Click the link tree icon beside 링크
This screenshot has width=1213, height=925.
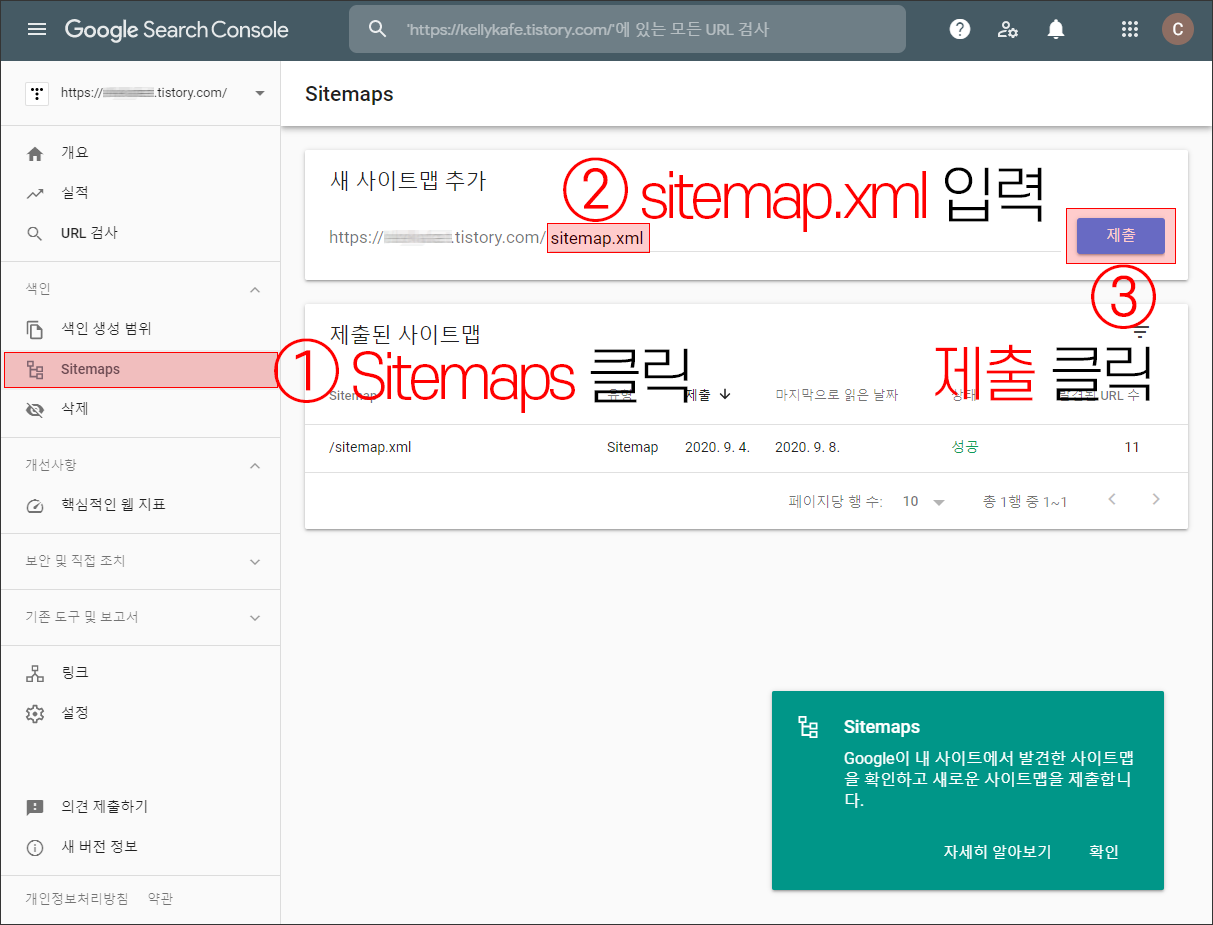click(35, 673)
